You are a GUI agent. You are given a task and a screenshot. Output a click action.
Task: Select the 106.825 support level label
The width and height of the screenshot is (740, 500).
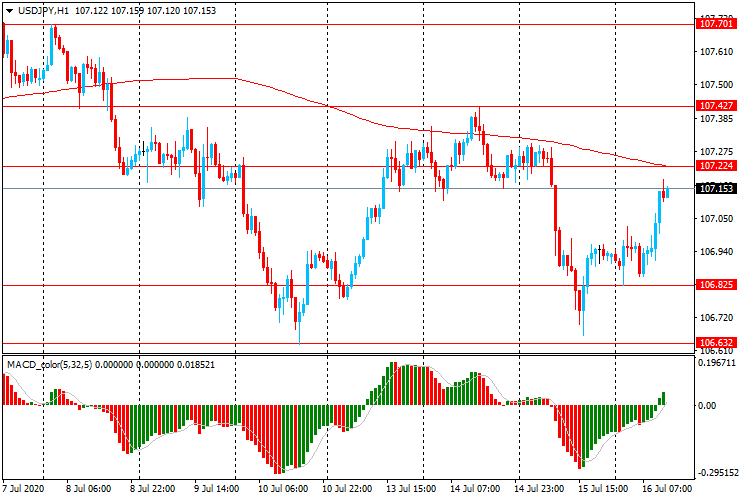[x=716, y=284]
